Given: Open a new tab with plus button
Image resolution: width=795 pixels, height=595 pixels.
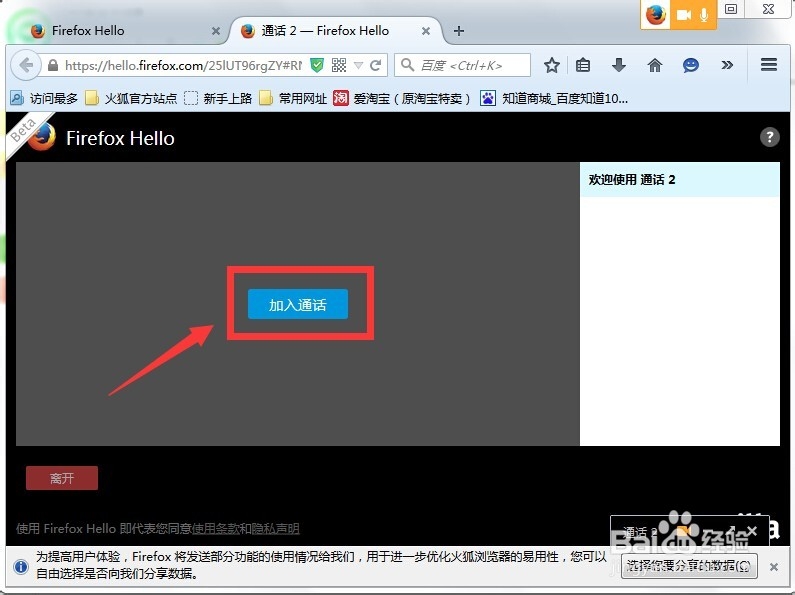Looking at the screenshot, I should coord(459,31).
